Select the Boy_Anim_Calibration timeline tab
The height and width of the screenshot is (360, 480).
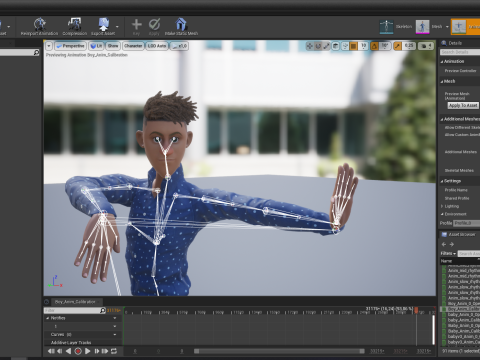[x=75, y=302]
